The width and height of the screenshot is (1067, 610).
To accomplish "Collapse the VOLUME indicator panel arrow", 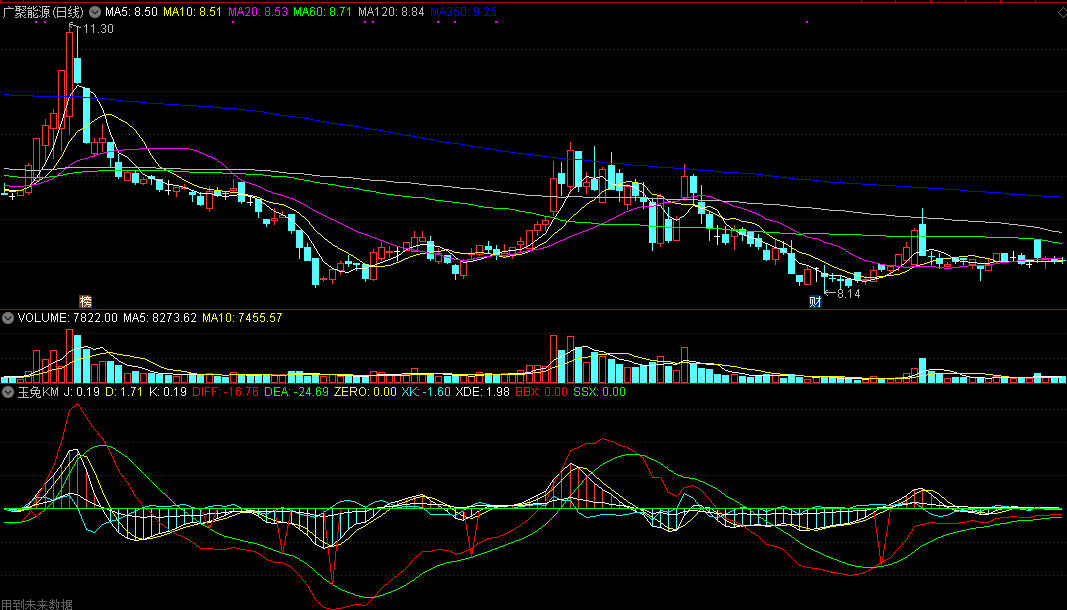I will [x=8, y=318].
